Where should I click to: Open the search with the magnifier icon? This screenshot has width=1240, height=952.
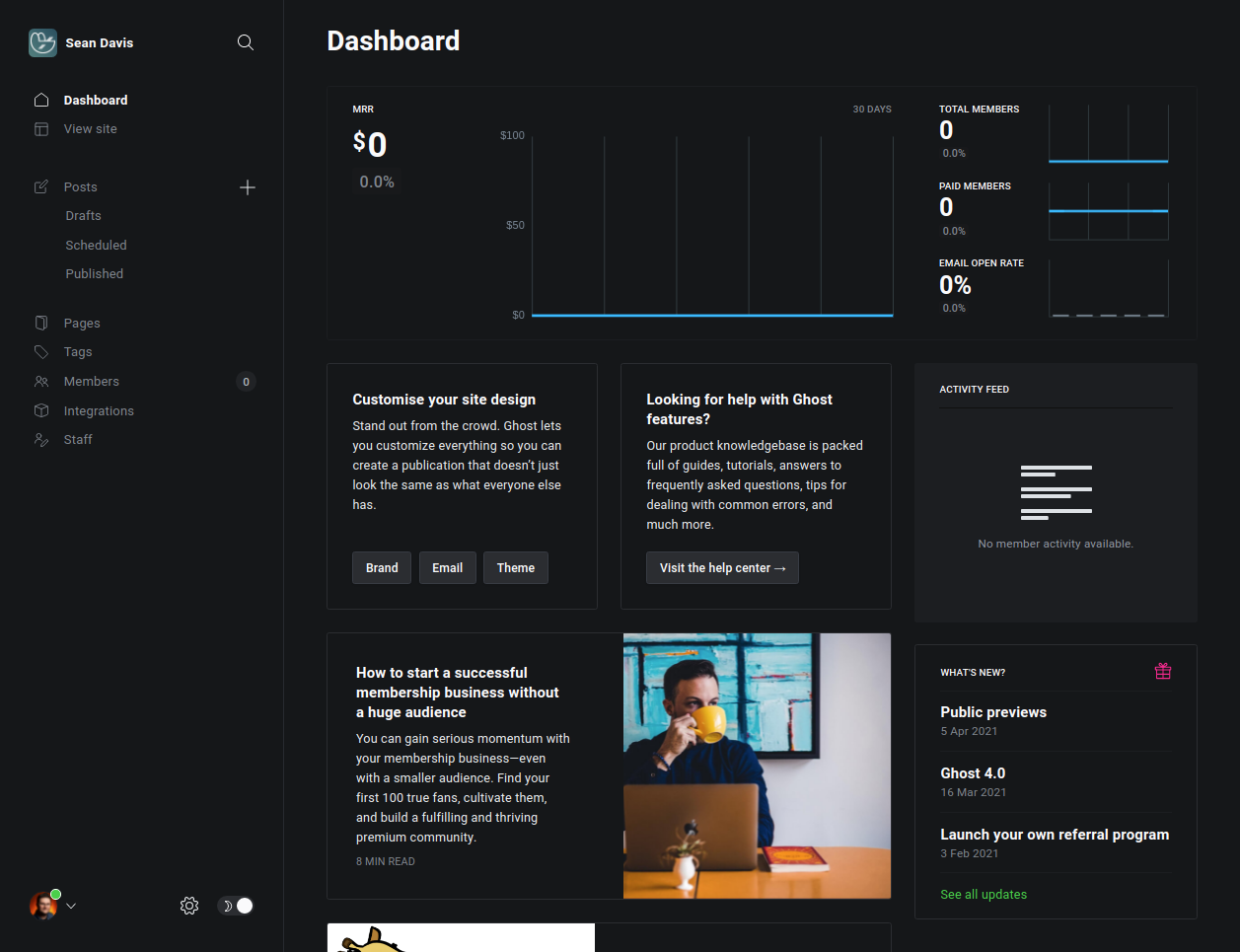coord(245,42)
